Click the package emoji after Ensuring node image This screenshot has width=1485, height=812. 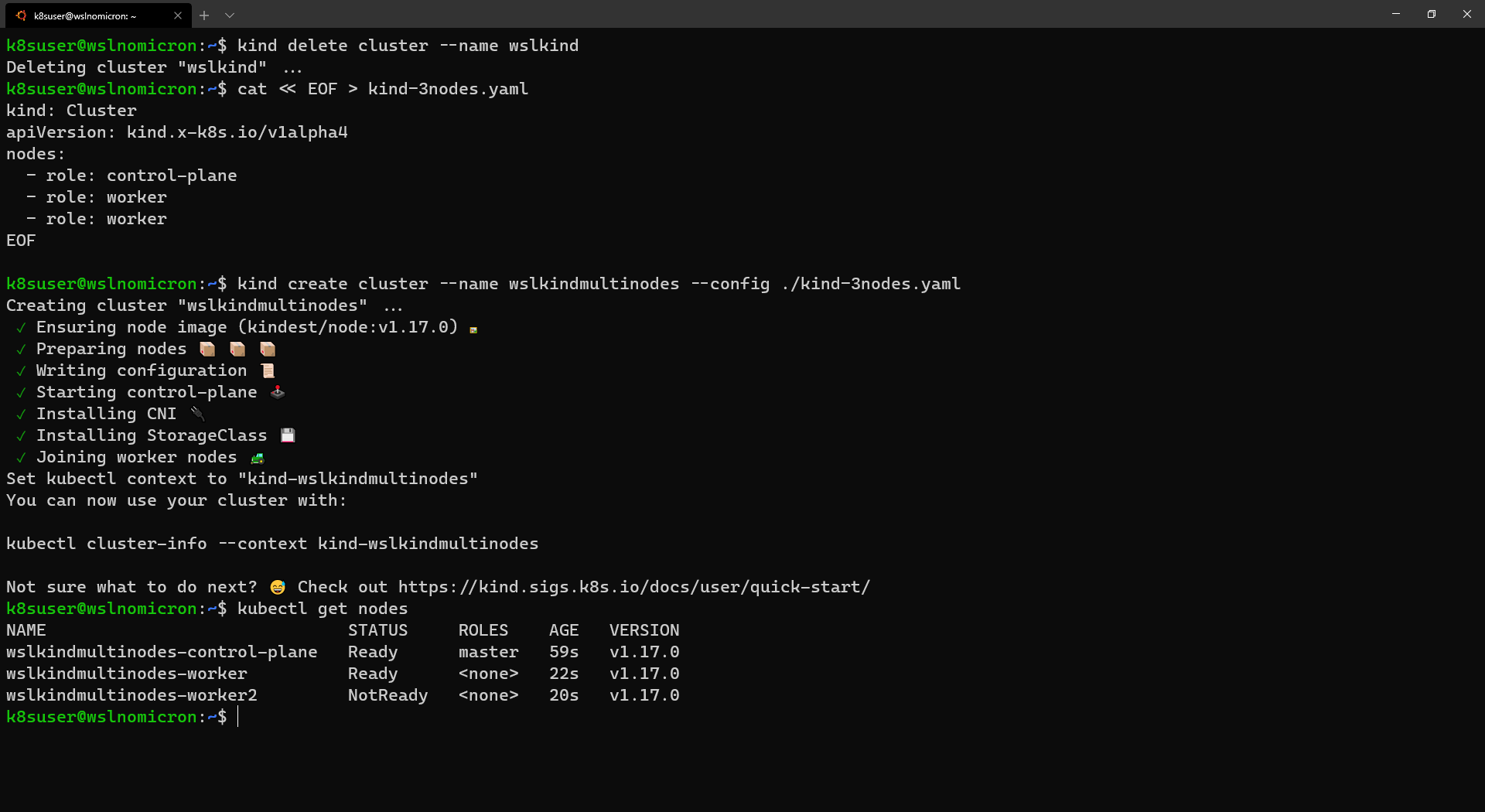[473, 328]
